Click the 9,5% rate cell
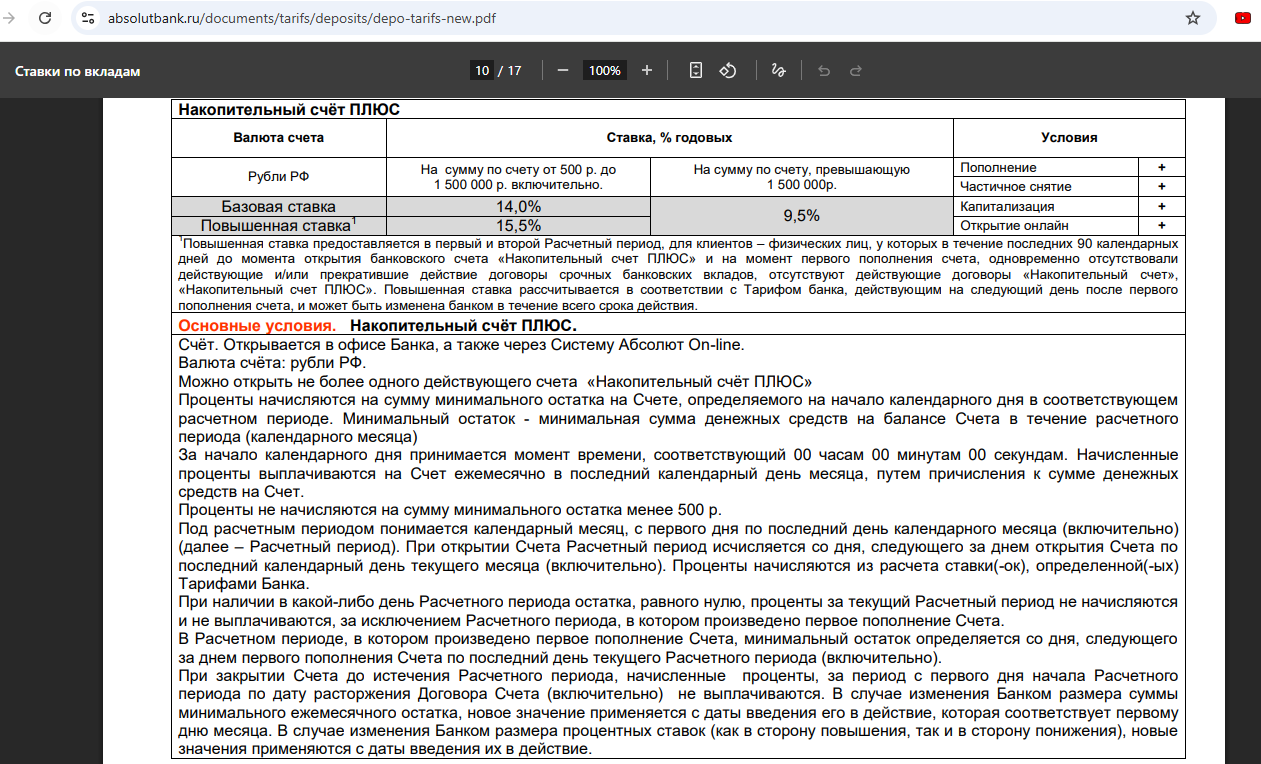The image size is (1261, 764). pyautogui.click(x=801, y=215)
